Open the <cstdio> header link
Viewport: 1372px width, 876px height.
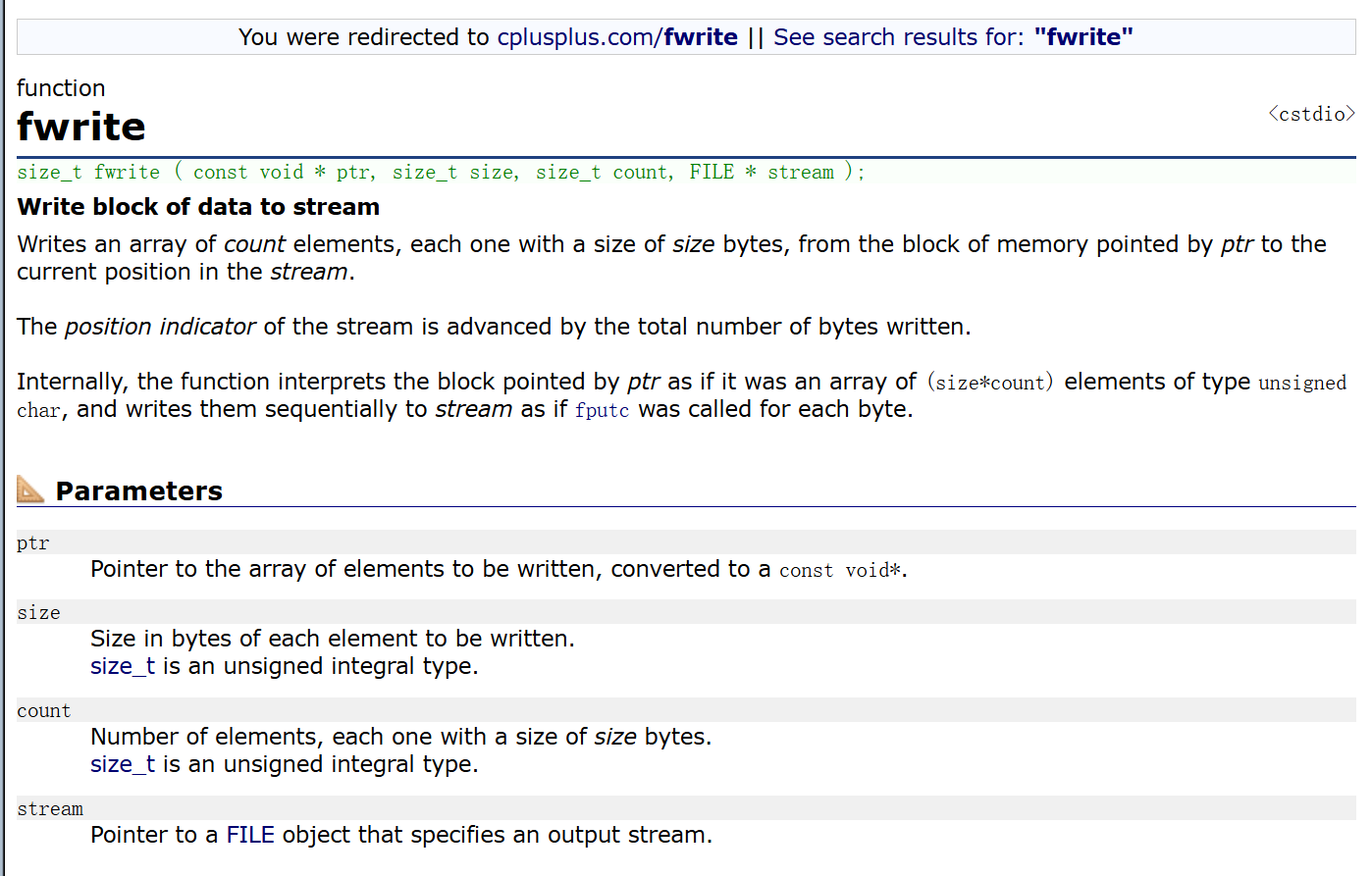(x=1311, y=114)
